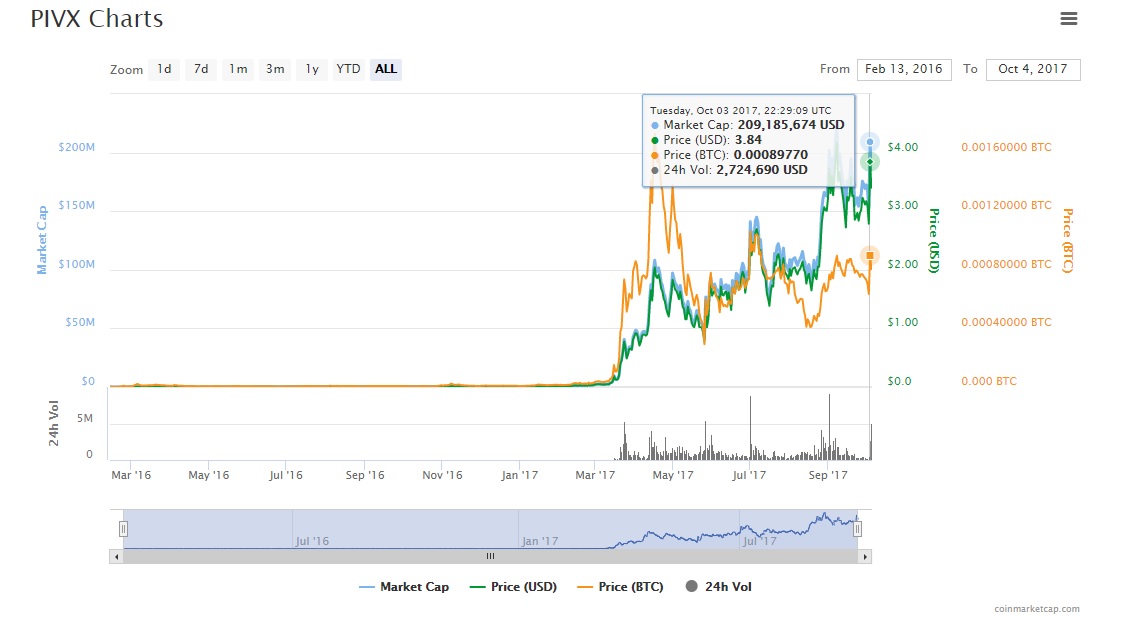Click the right navigator range handle
This screenshot has width=1122, height=617.
pyautogui.click(x=857, y=529)
